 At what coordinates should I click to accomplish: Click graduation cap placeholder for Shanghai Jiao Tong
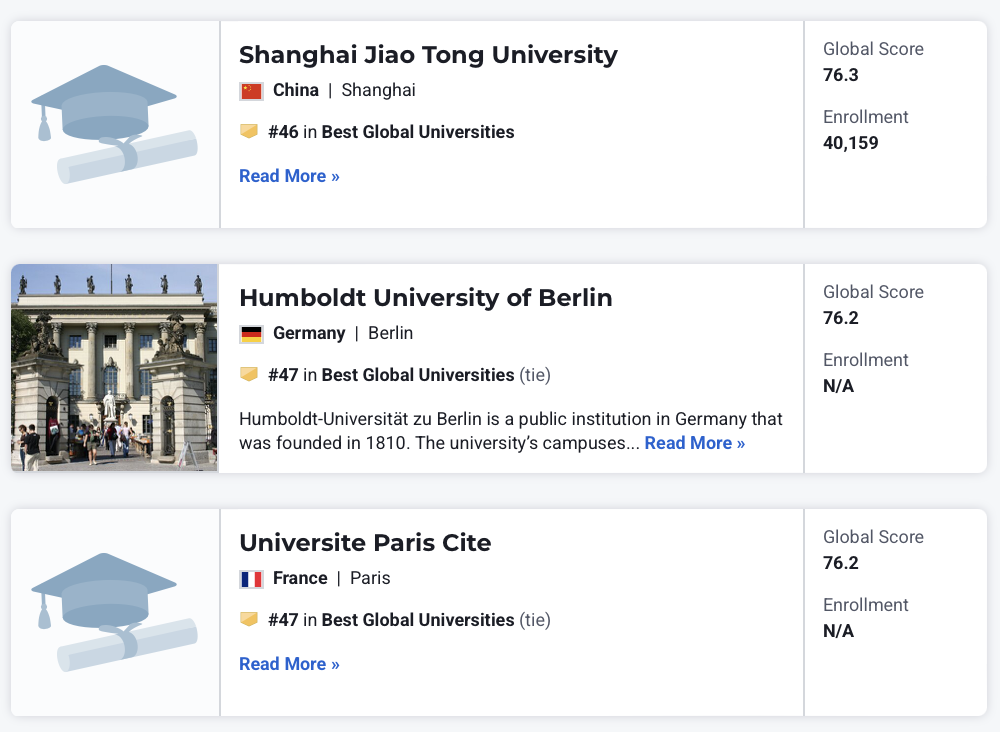(115, 124)
